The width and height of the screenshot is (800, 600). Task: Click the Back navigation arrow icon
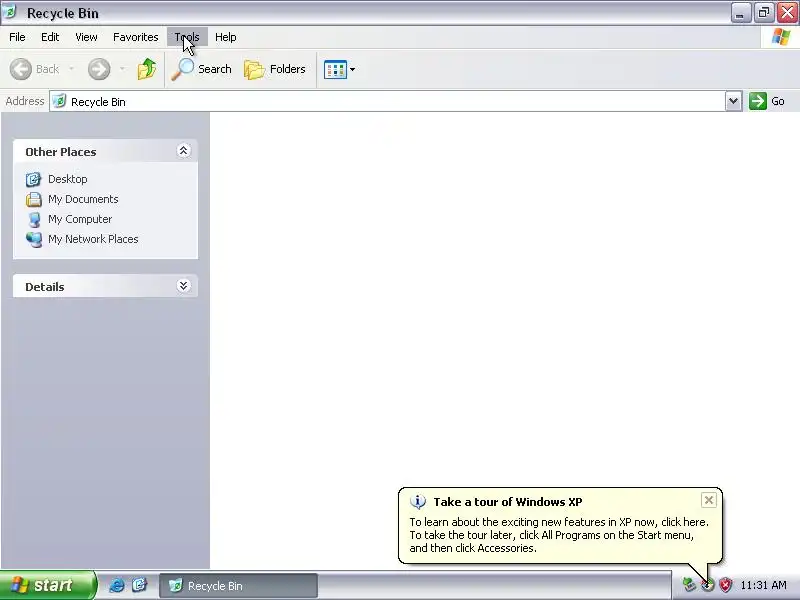click(x=21, y=69)
